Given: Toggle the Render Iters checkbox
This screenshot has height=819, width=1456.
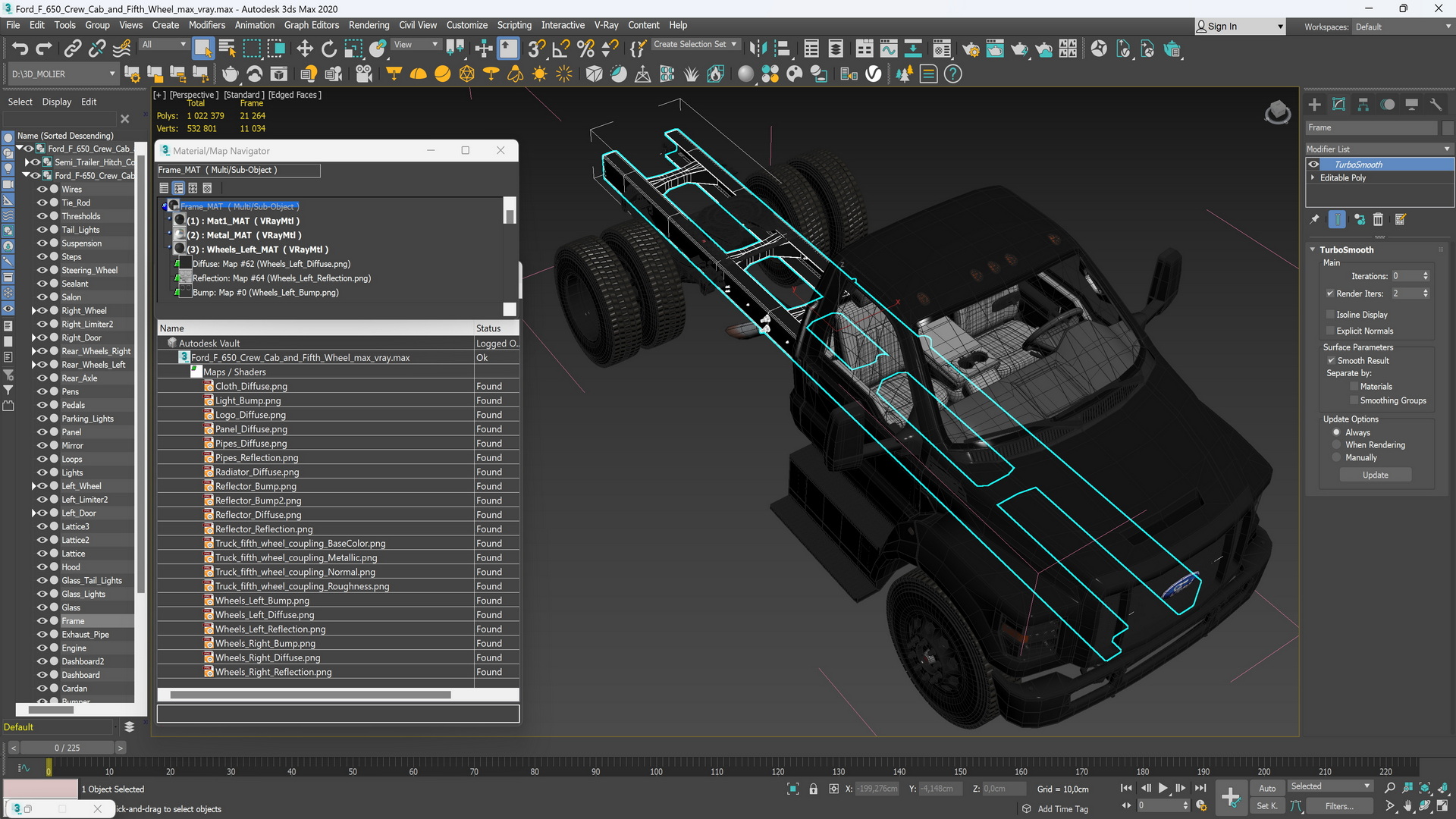Looking at the screenshot, I should click(1330, 293).
